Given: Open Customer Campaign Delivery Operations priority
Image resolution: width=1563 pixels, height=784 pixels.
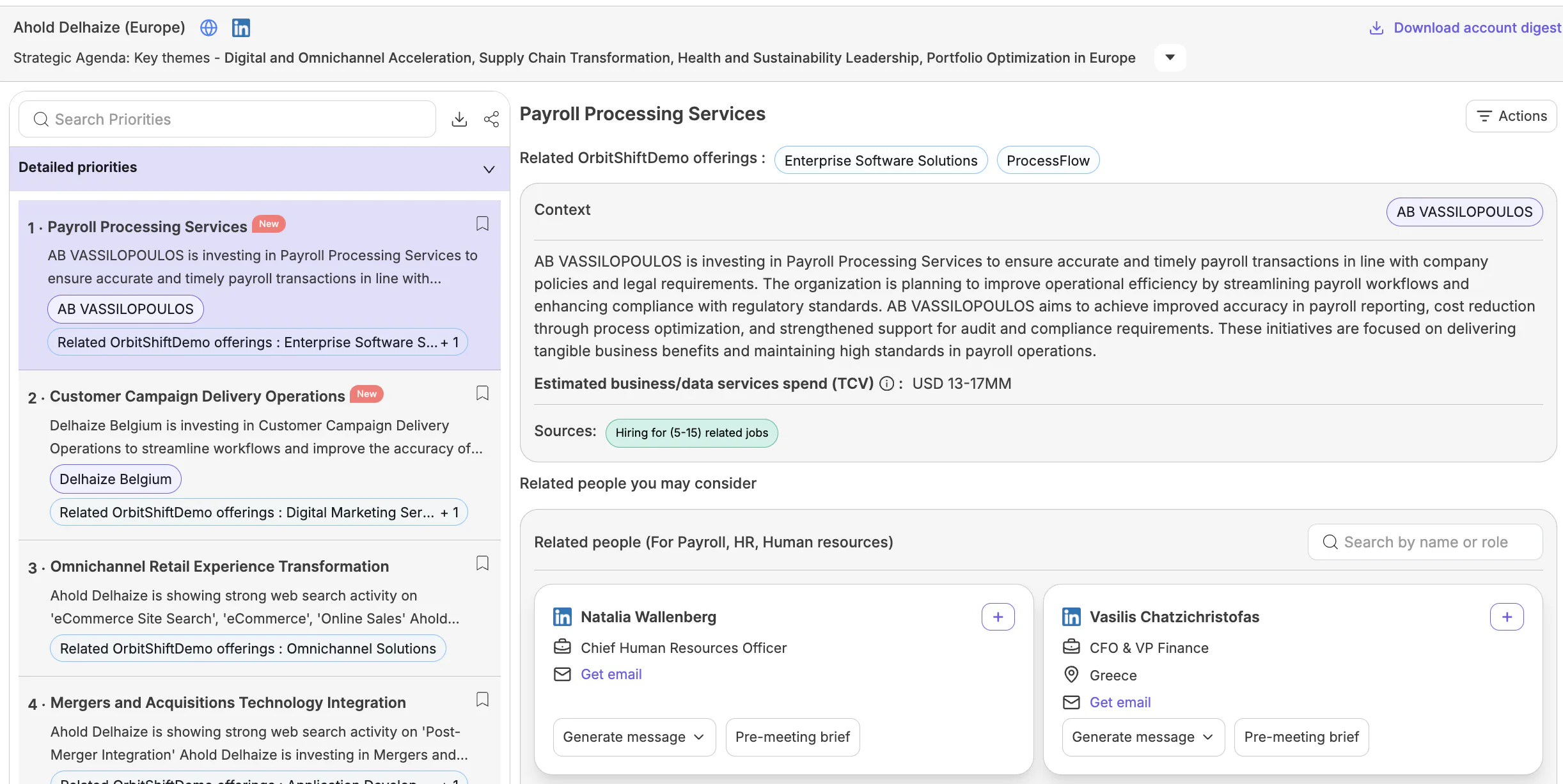Looking at the screenshot, I should (x=197, y=396).
